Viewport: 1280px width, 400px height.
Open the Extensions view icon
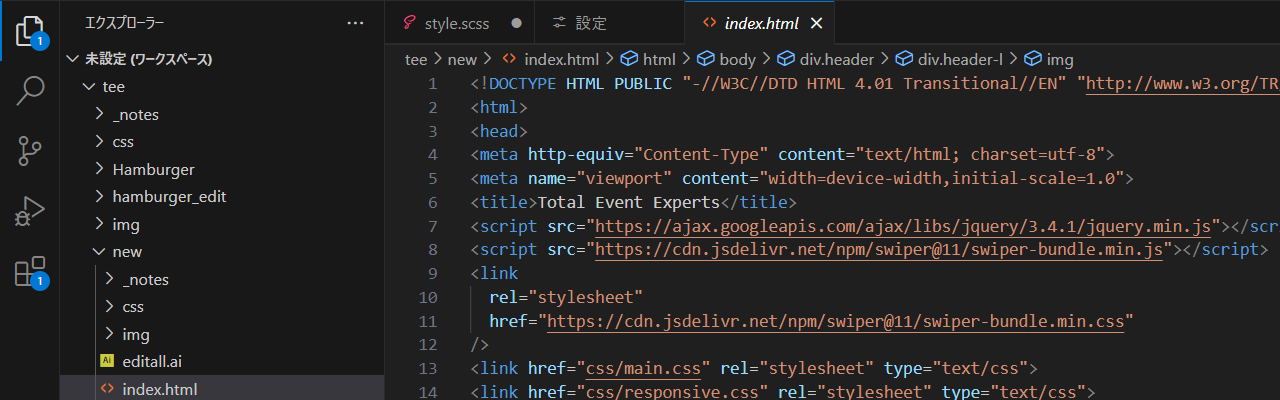30,271
